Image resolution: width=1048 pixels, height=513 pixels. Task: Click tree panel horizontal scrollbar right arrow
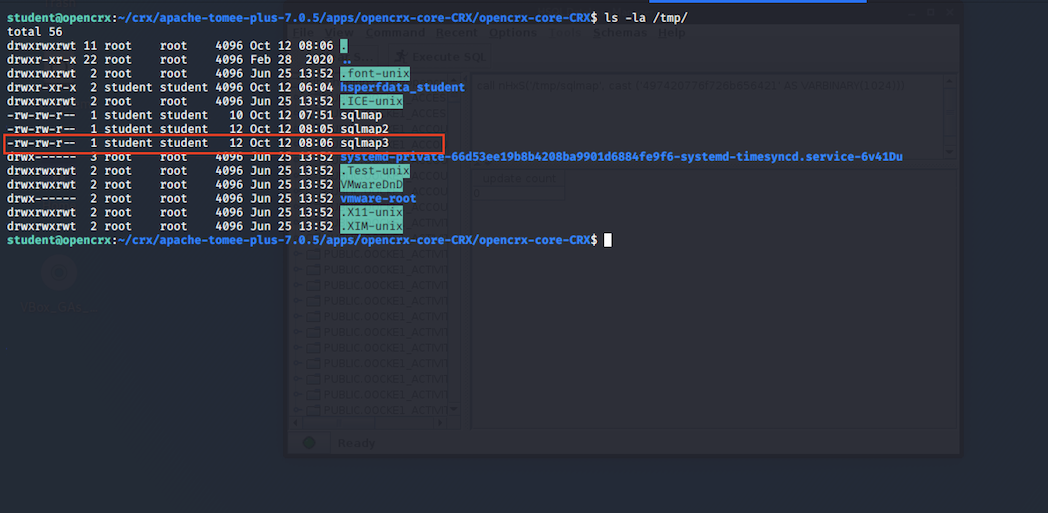pos(442,422)
